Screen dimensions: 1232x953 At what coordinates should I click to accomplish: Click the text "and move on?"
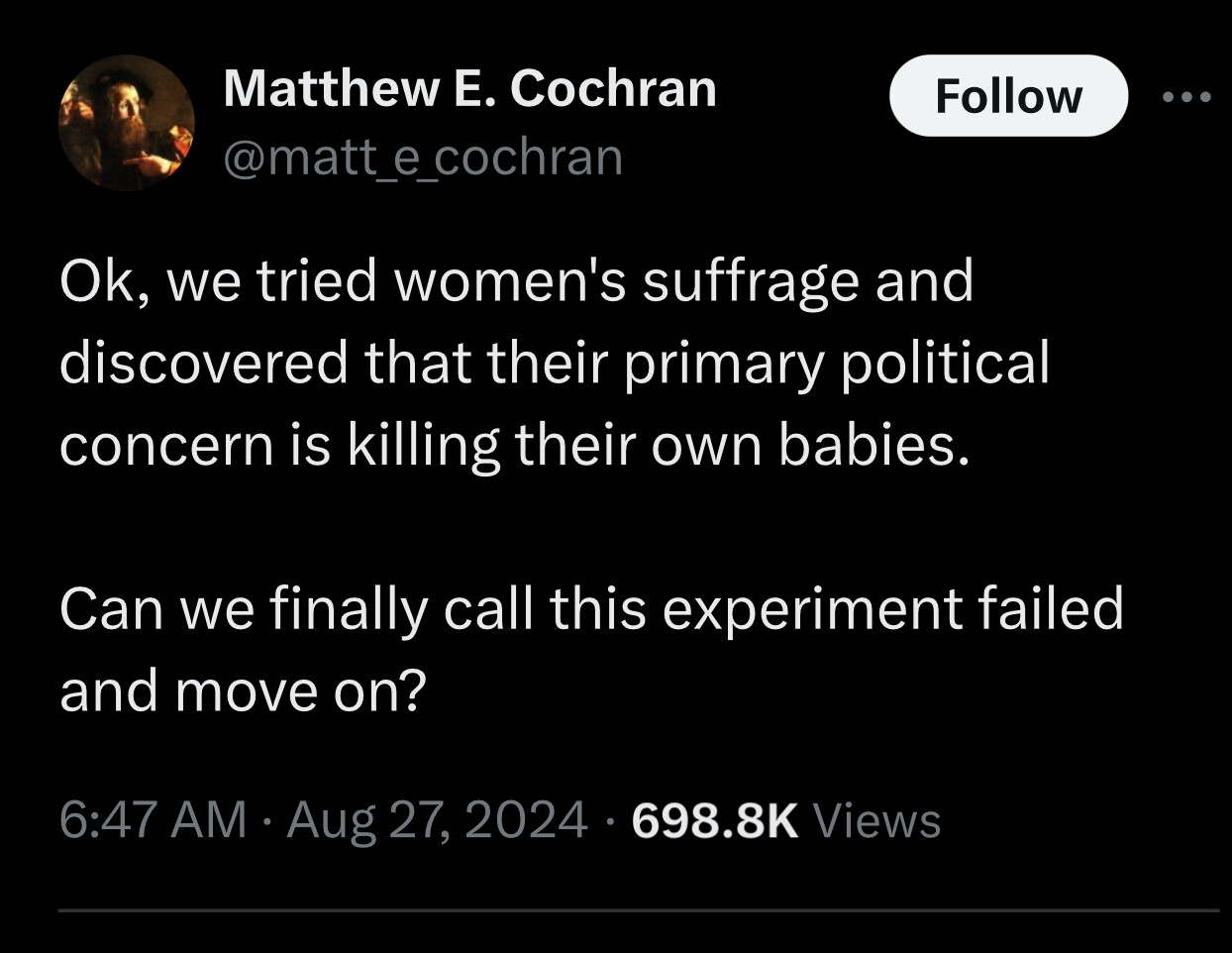(x=242, y=690)
